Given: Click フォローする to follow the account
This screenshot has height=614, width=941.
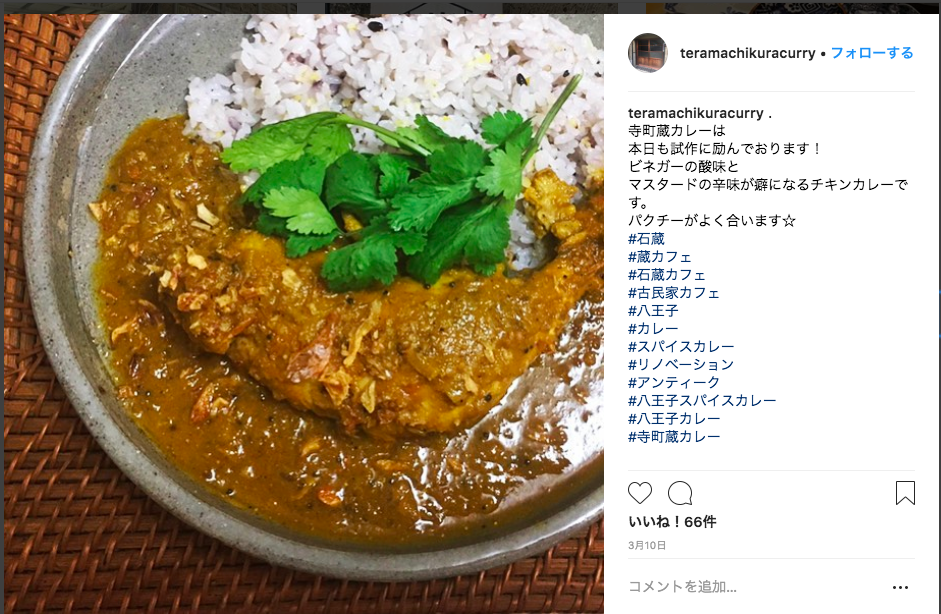Looking at the screenshot, I should click(872, 53).
